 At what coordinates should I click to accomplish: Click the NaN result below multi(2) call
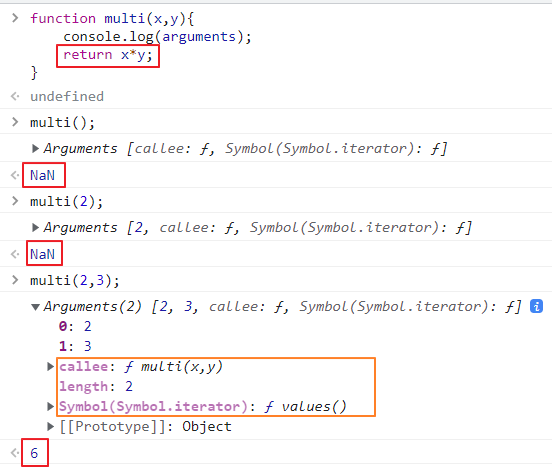[42, 254]
